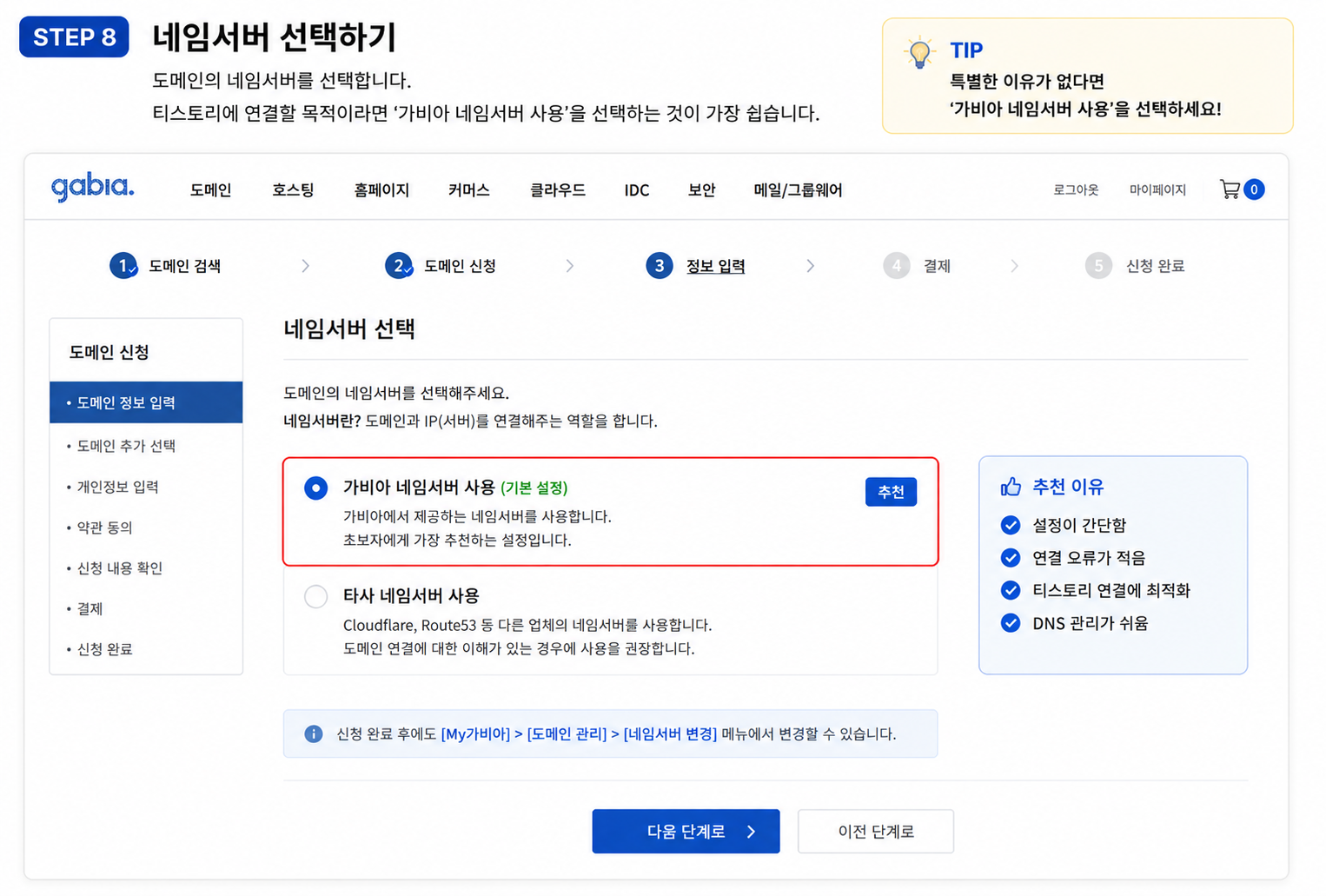Click step 5 circle for 신청 완료
This screenshot has height=896, width=1326.
coord(1098,266)
